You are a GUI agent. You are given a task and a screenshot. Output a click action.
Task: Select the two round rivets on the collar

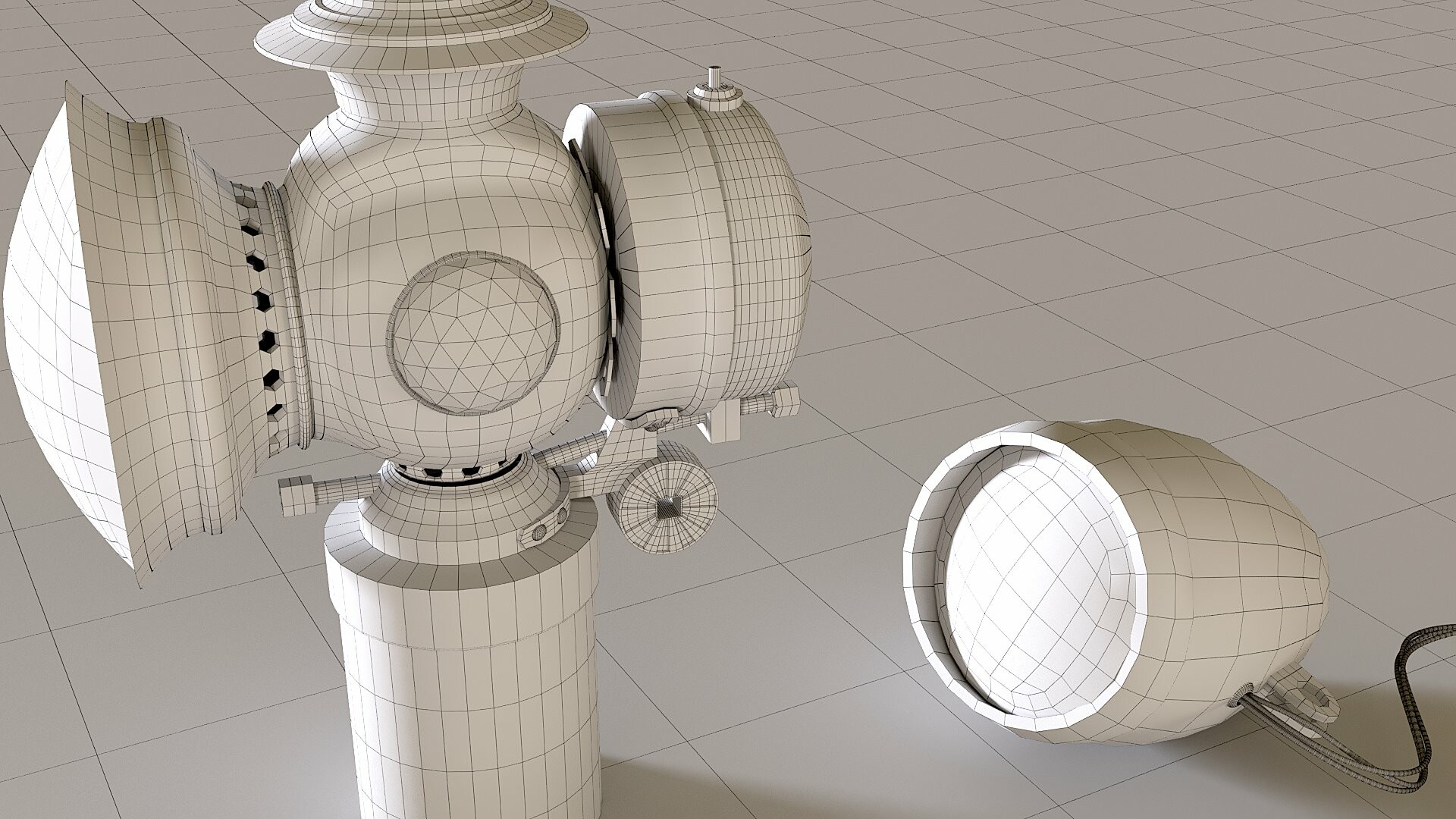549,526
